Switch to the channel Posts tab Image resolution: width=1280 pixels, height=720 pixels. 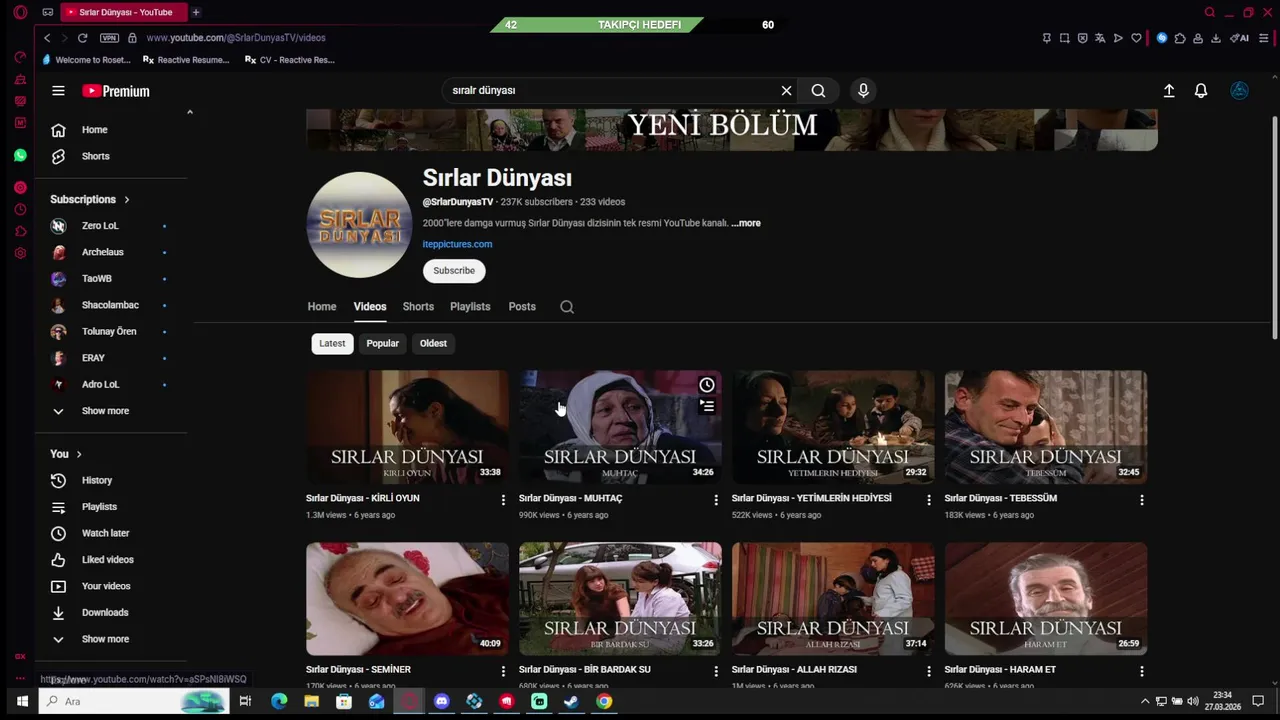click(522, 307)
